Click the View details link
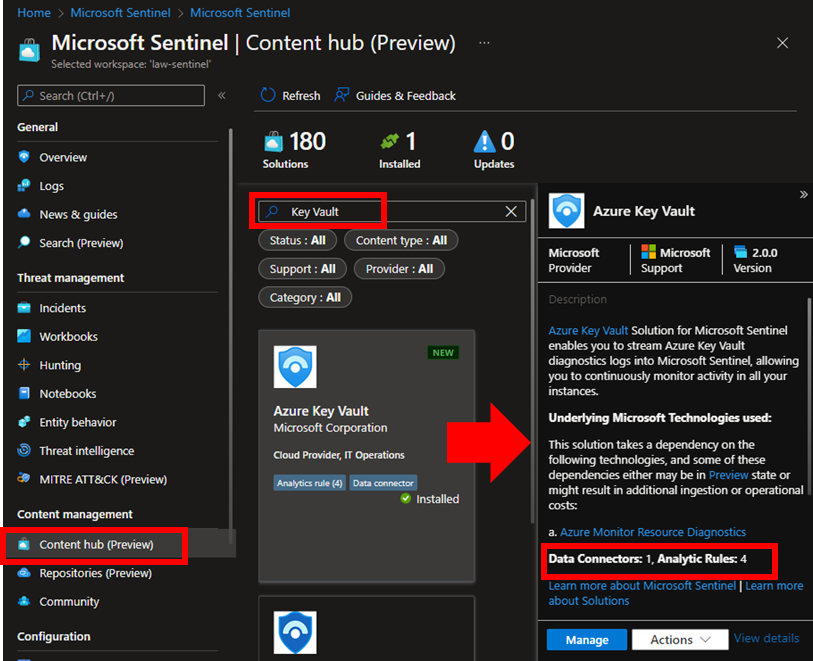This screenshot has width=813, height=661. [x=766, y=638]
